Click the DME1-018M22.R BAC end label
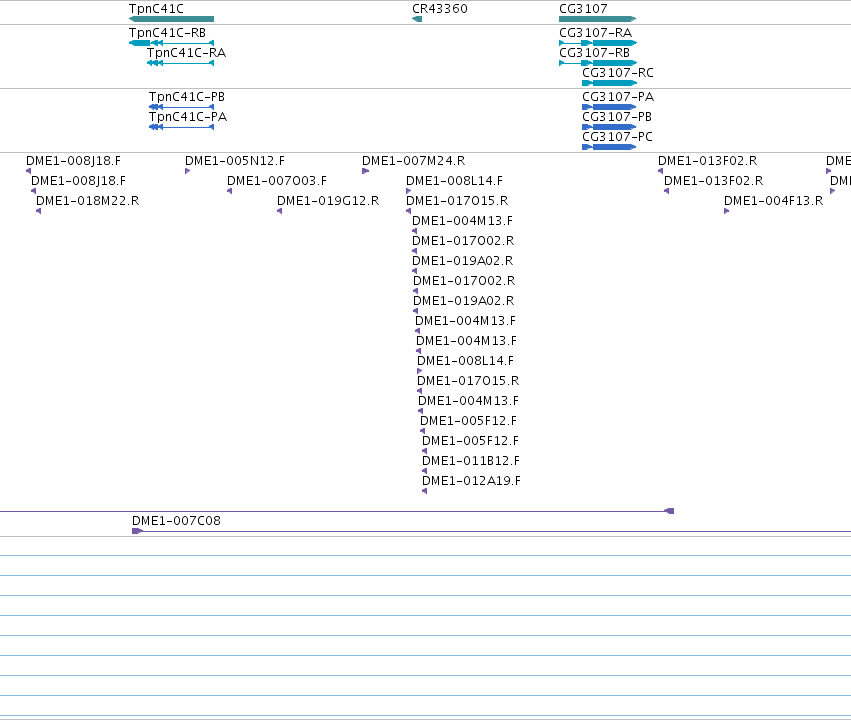Screen dimensions: 851x720 coord(87,201)
